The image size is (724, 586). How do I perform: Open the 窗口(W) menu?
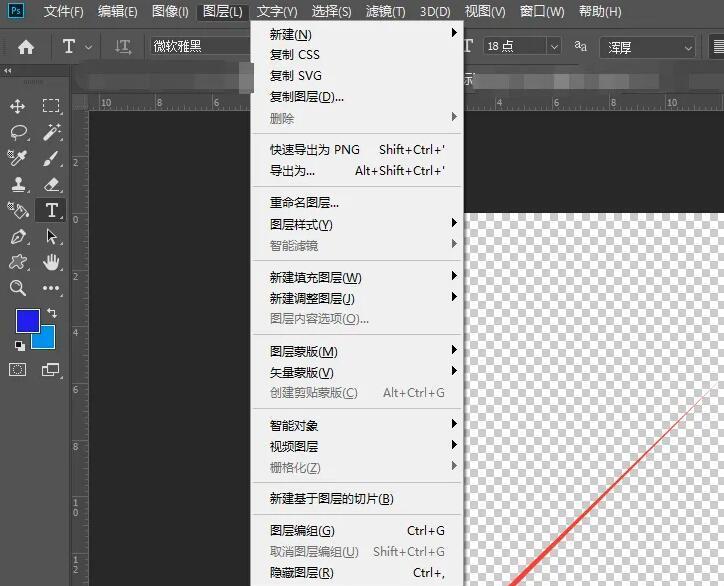(542, 11)
